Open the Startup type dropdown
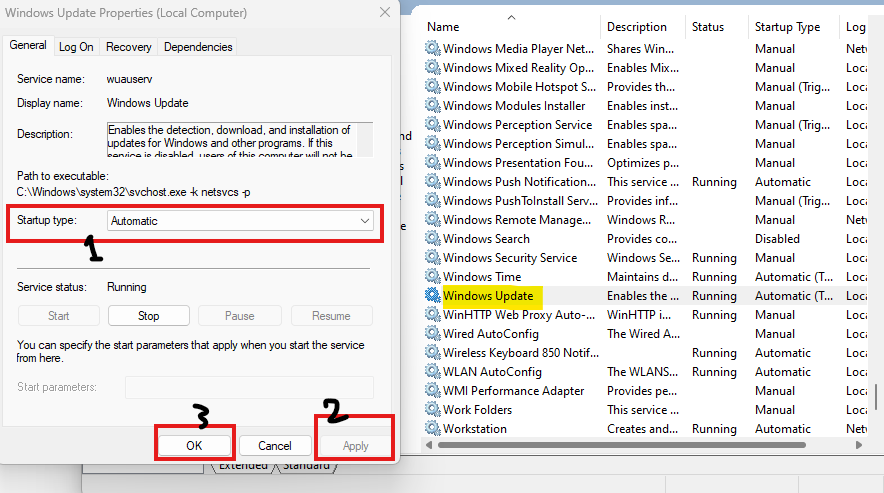884x493 pixels. 240,221
